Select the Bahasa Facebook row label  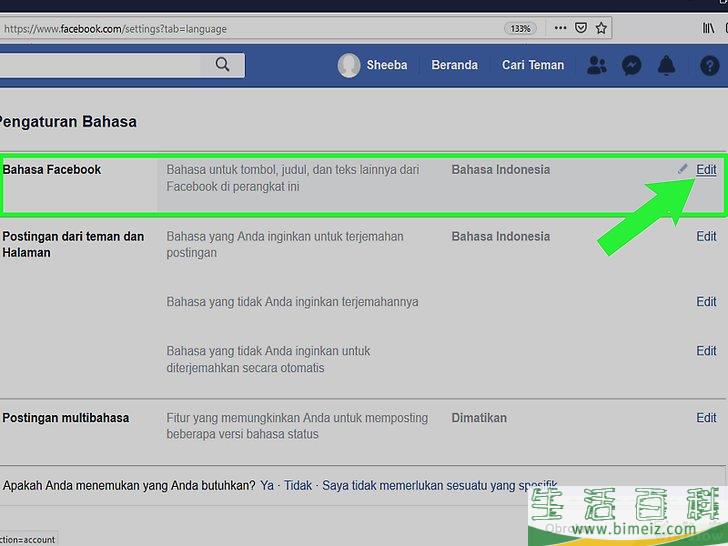point(52,169)
